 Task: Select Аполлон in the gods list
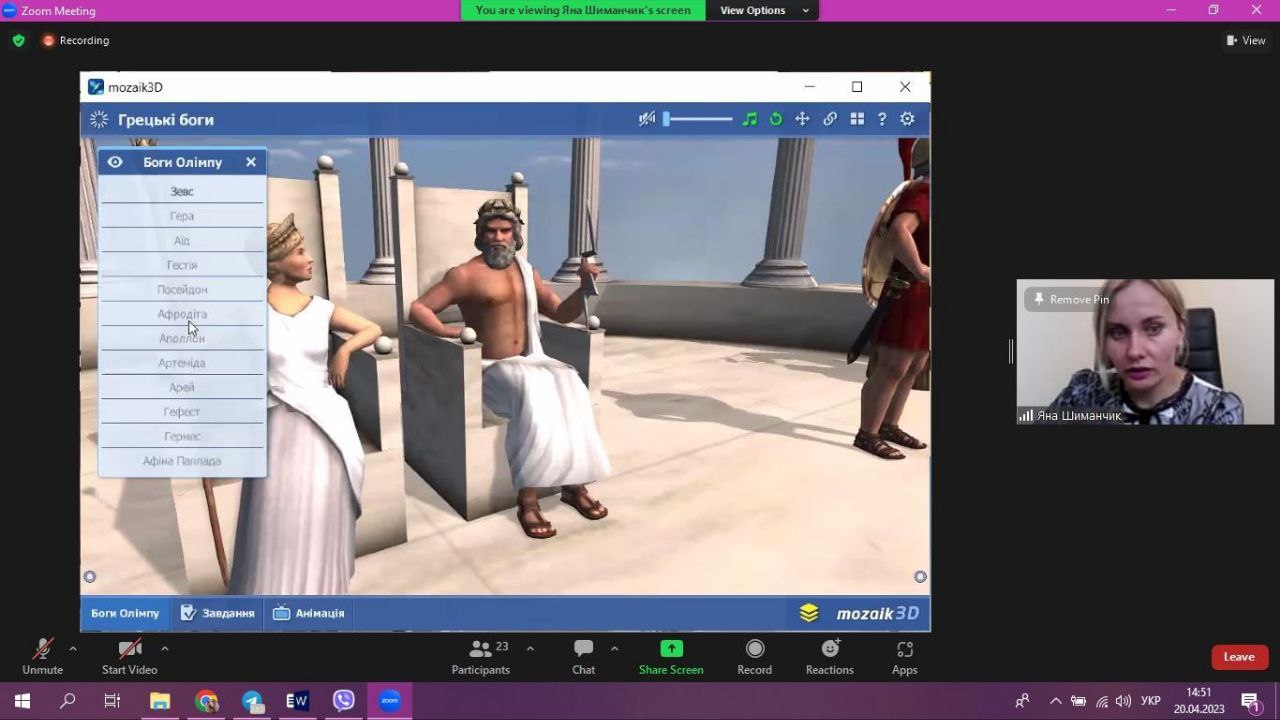(182, 338)
